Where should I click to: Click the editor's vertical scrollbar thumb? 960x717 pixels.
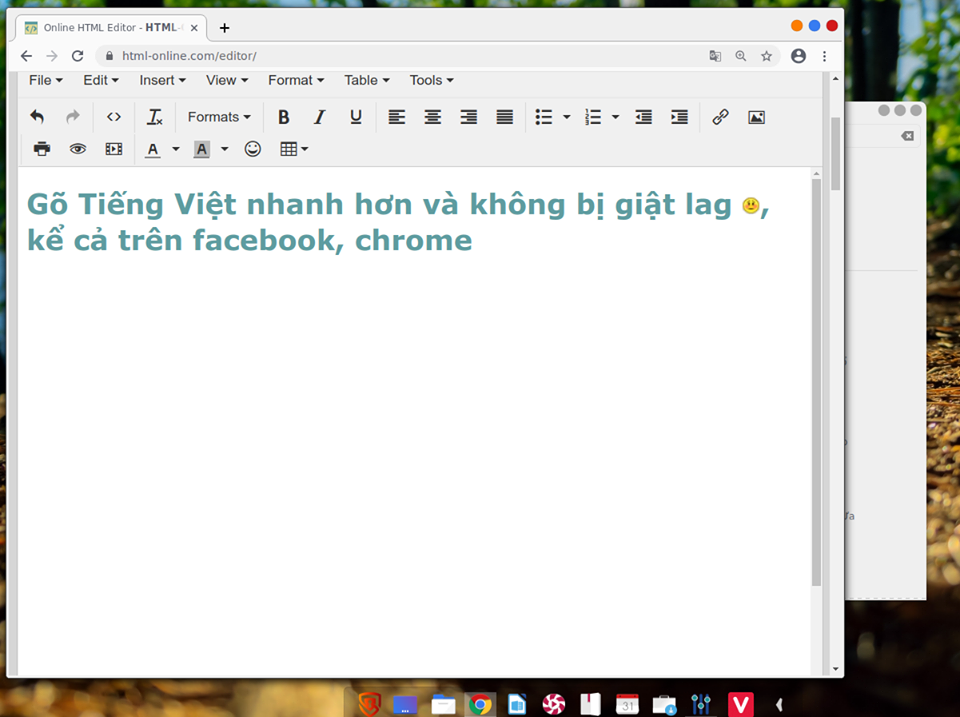[x=816, y=382]
